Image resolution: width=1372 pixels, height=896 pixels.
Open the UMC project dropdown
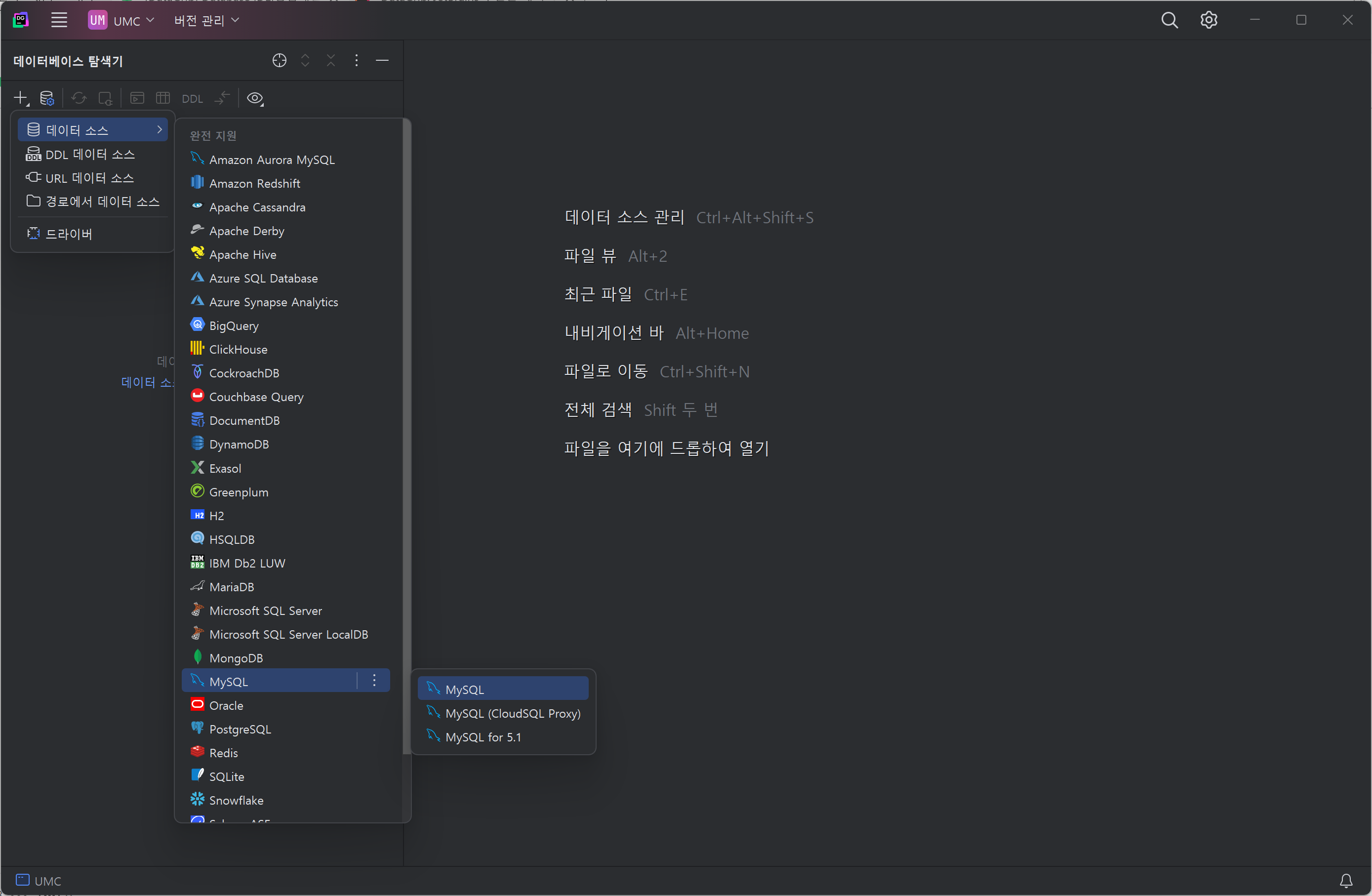(x=121, y=20)
